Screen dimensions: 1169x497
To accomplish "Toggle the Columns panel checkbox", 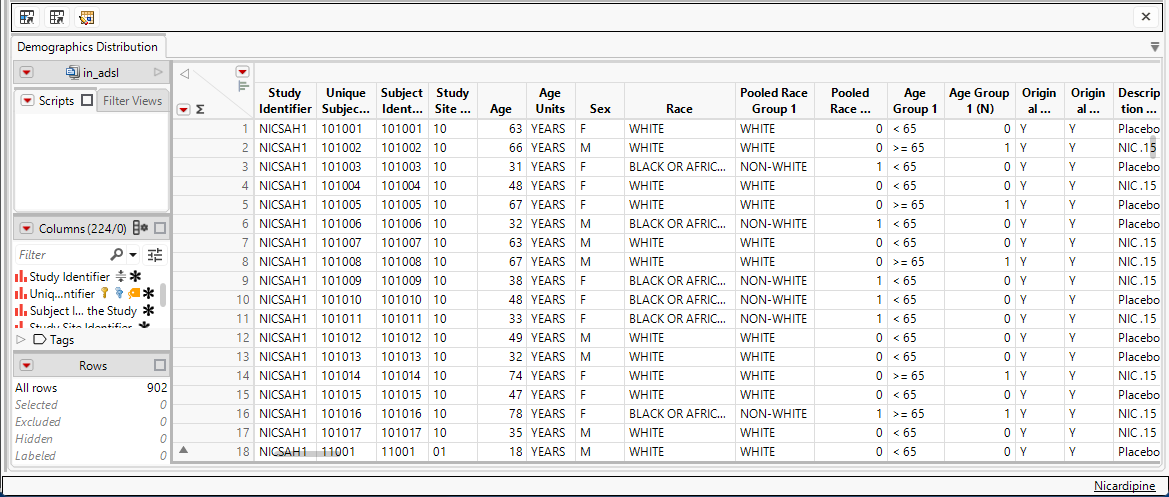I will coord(160,229).
